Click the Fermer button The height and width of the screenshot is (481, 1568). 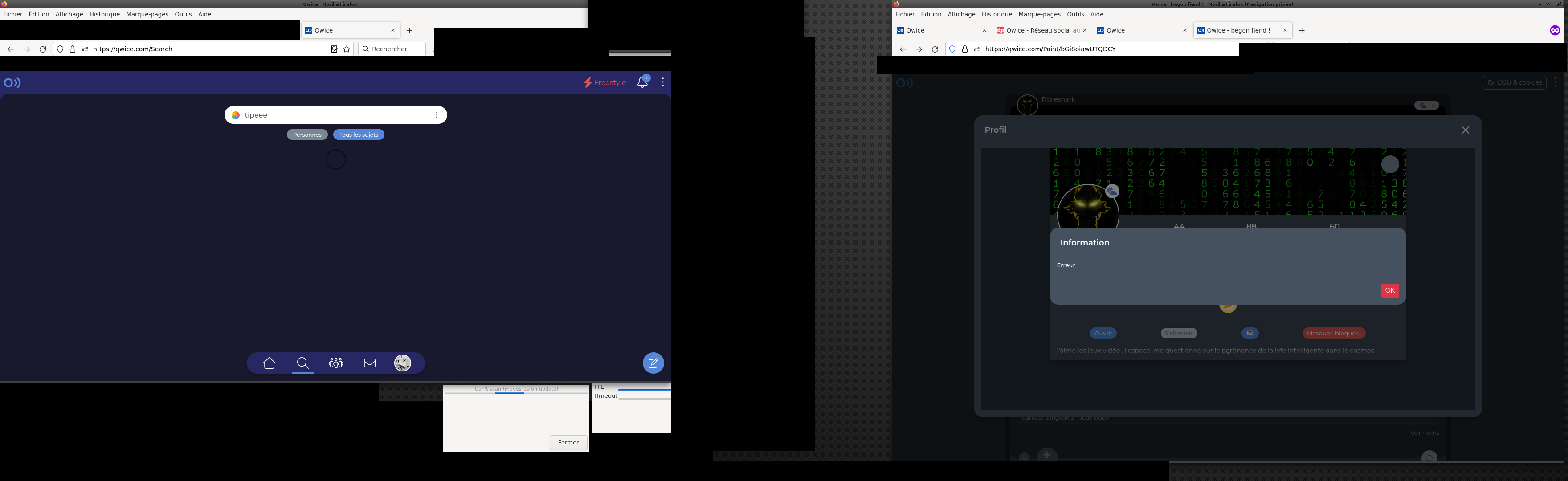pyautogui.click(x=568, y=443)
